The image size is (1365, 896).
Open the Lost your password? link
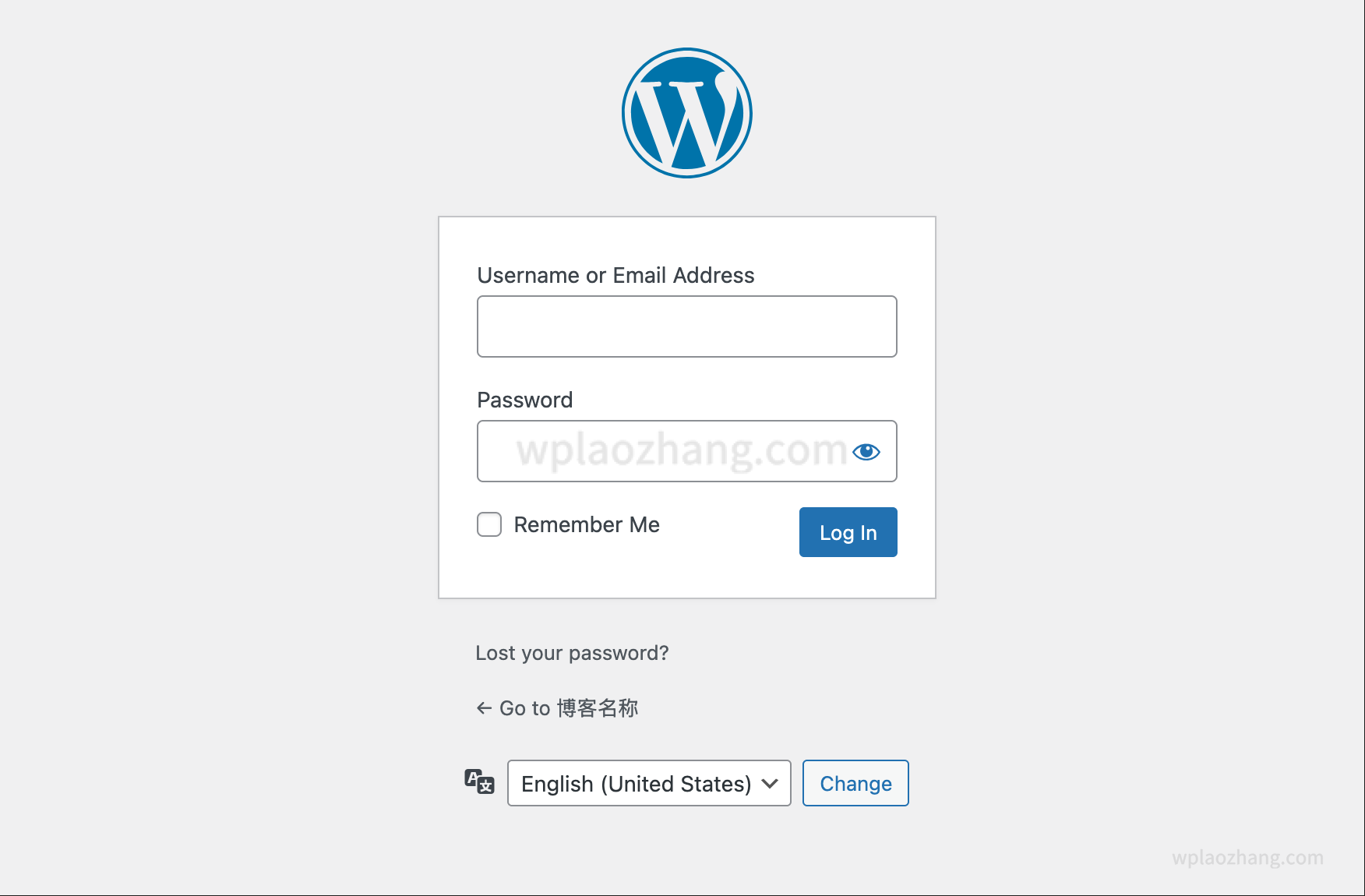[x=572, y=653]
